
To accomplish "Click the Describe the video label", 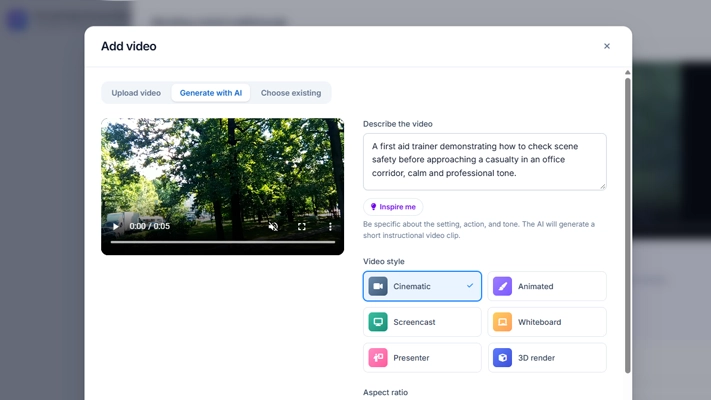I will [398, 124].
